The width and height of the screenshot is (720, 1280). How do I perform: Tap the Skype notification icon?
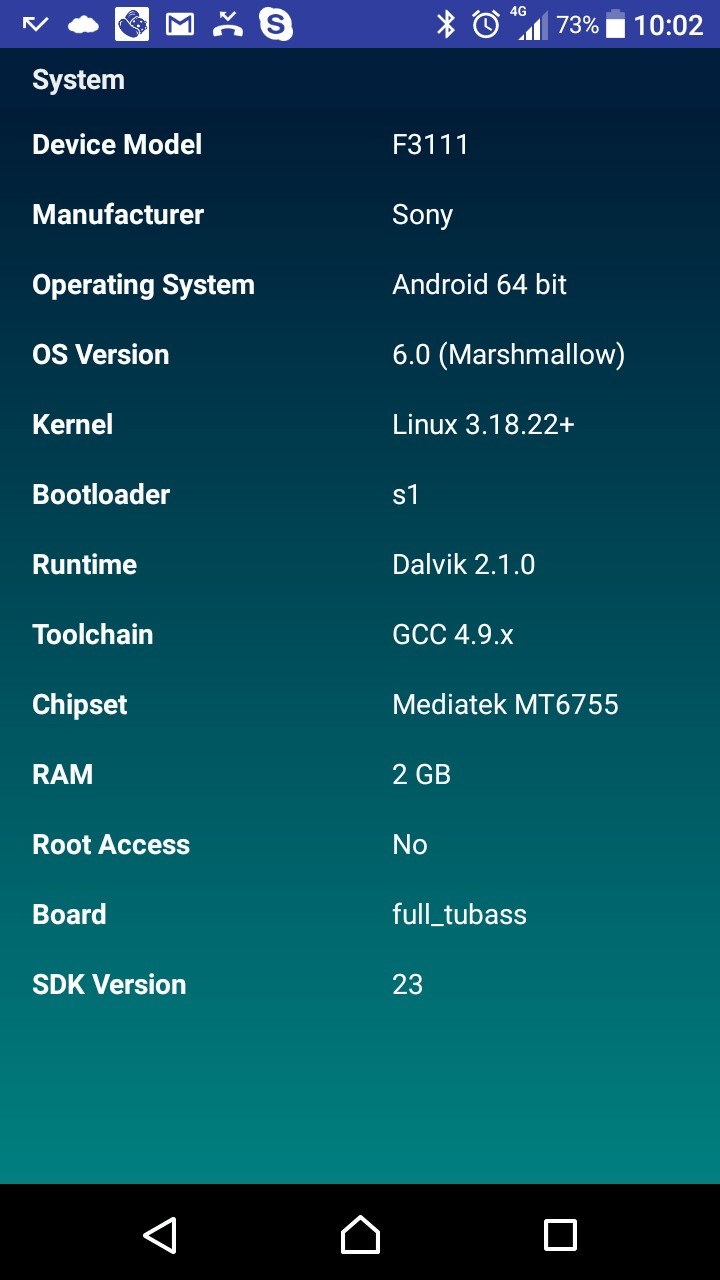(276, 24)
